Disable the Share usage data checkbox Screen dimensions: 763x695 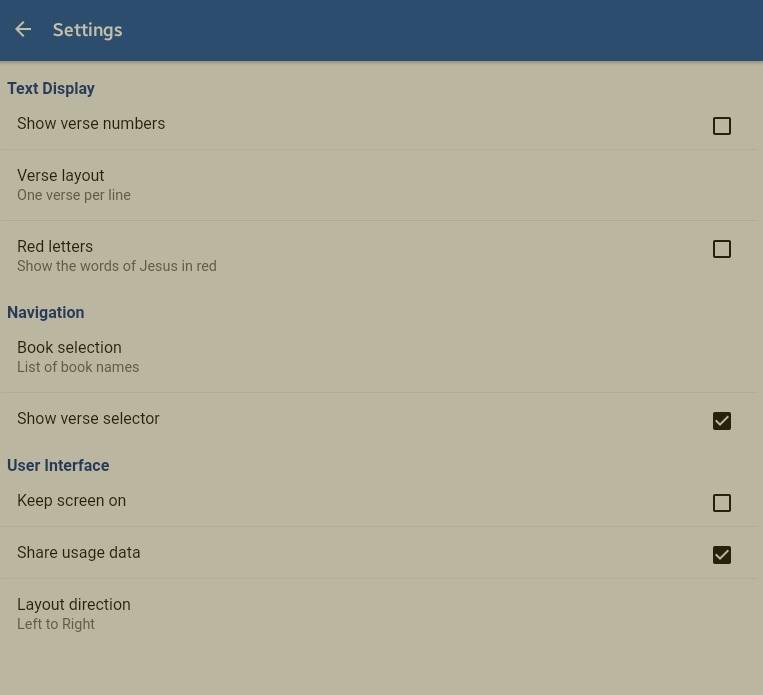click(x=721, y=555)
